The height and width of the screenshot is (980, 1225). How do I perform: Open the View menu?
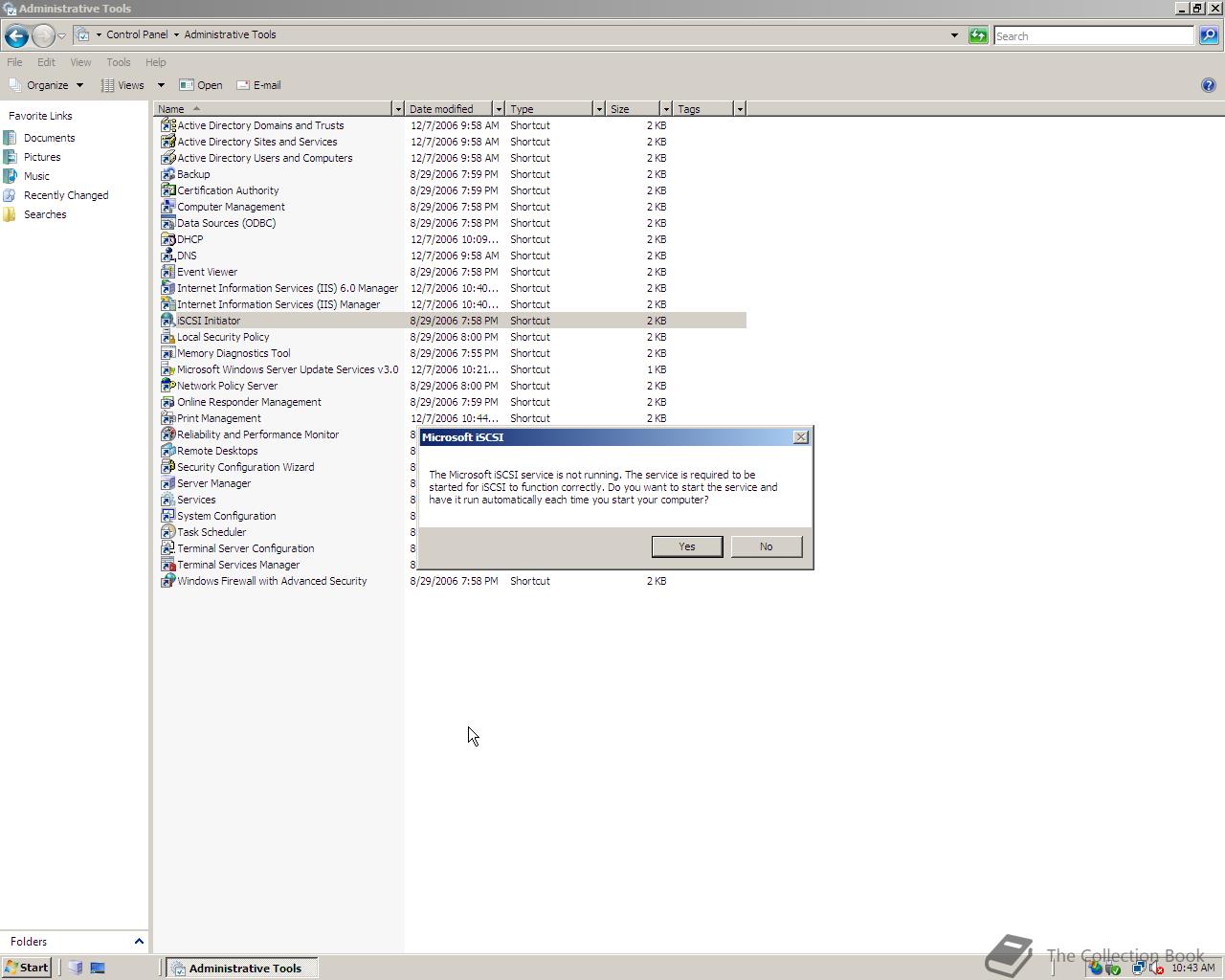pyautogui.click(x=80, y=62)
